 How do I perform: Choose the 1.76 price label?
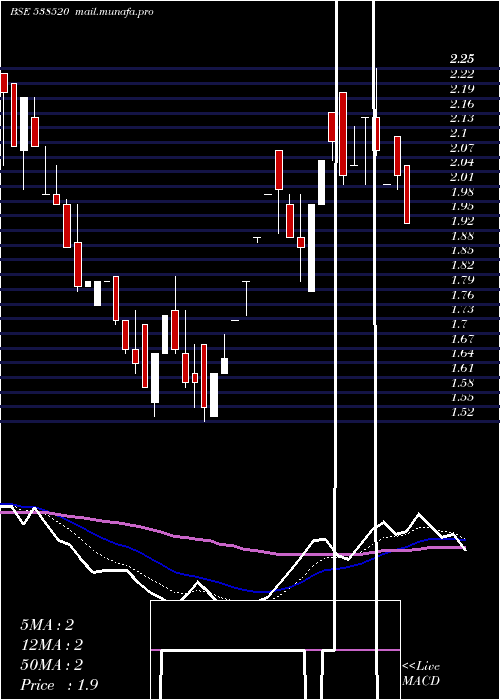point(462,295)
